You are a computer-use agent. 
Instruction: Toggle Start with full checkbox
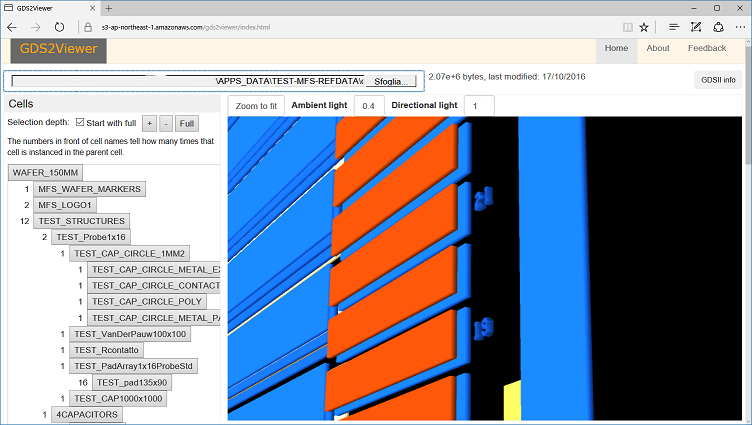[x=80, y=122]
